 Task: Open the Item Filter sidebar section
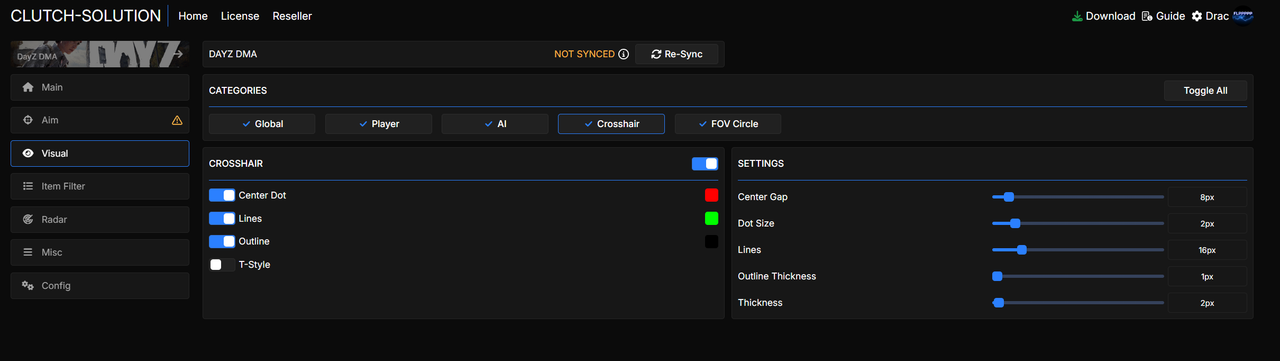tap(100, 186)
